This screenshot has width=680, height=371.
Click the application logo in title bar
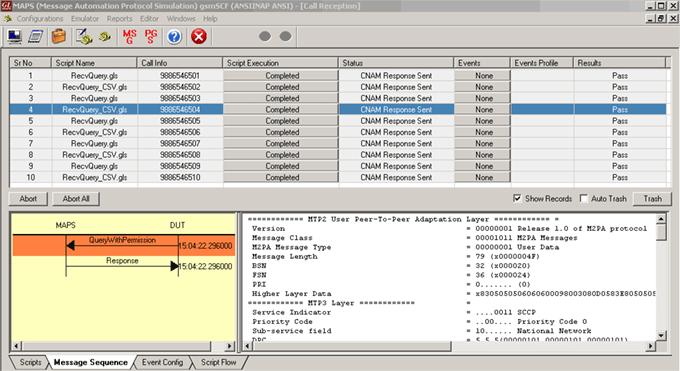(x=6, y=6)
